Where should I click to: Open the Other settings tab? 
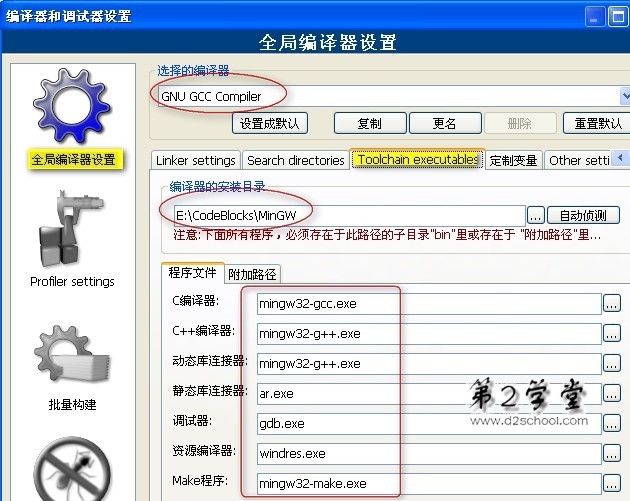(579, 160)
